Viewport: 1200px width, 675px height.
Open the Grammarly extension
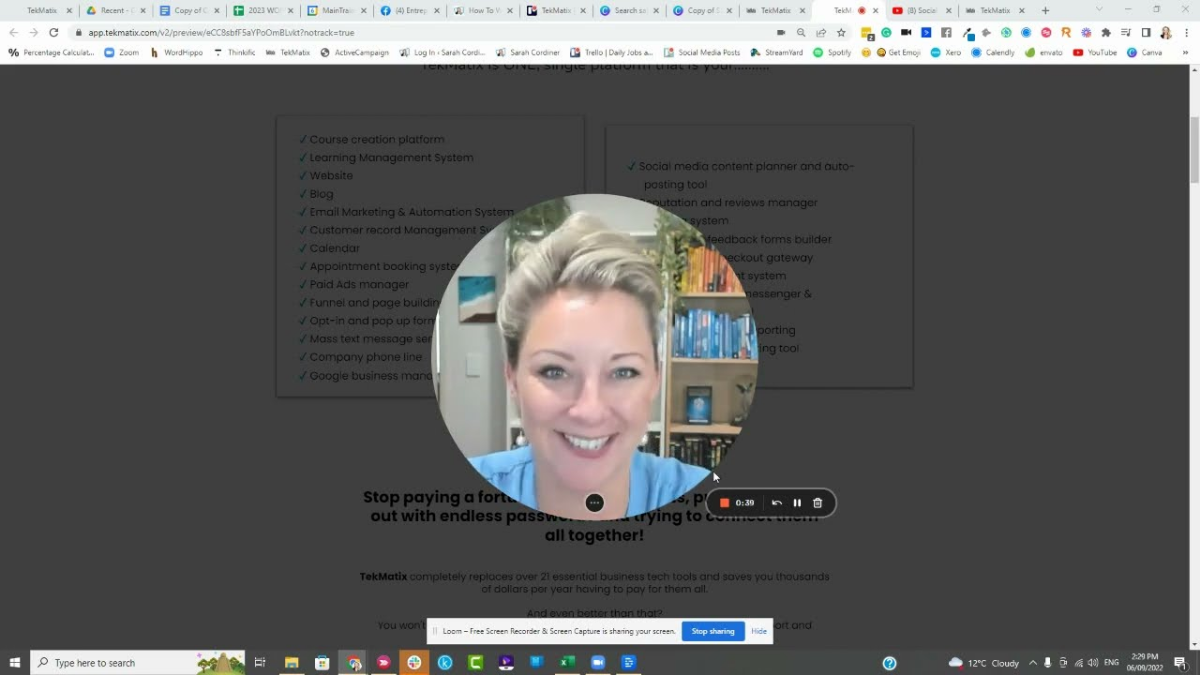886,32
